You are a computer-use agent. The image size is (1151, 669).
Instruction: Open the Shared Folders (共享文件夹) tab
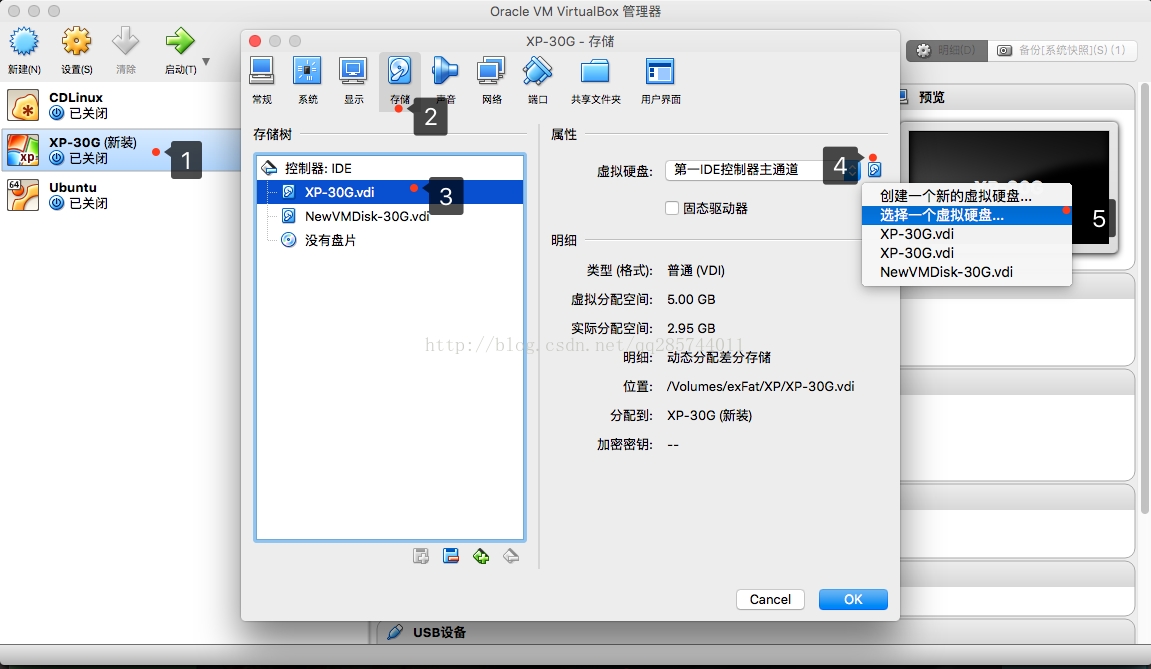coord(595,80)
